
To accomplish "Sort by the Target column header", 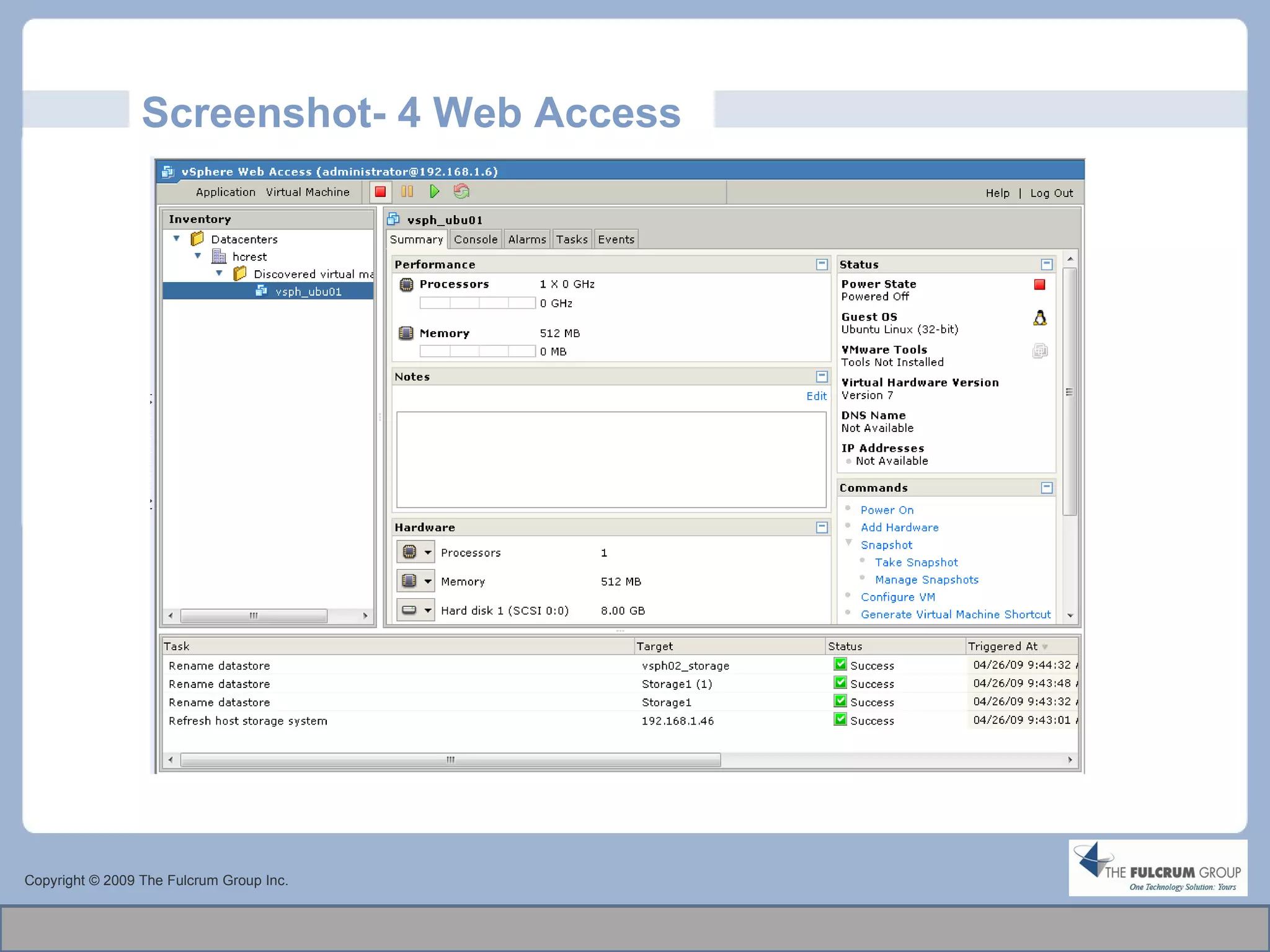I will coord(730,646).
